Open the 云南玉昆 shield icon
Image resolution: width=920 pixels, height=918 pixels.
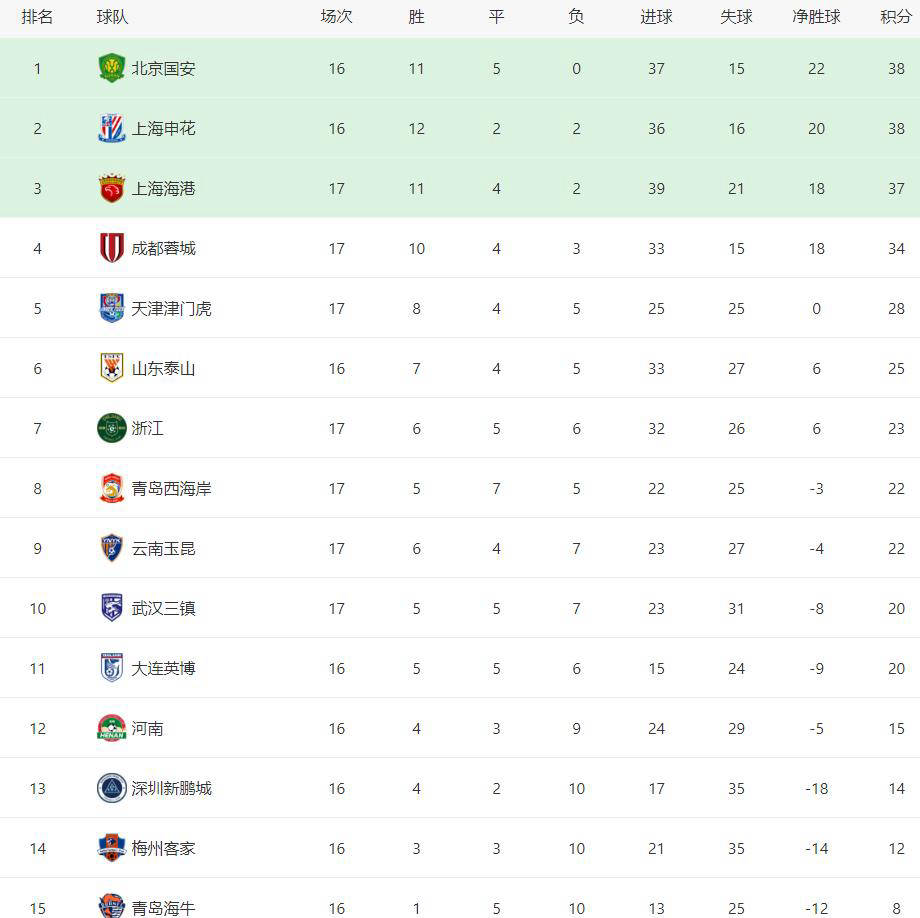(x=111, y=548)
